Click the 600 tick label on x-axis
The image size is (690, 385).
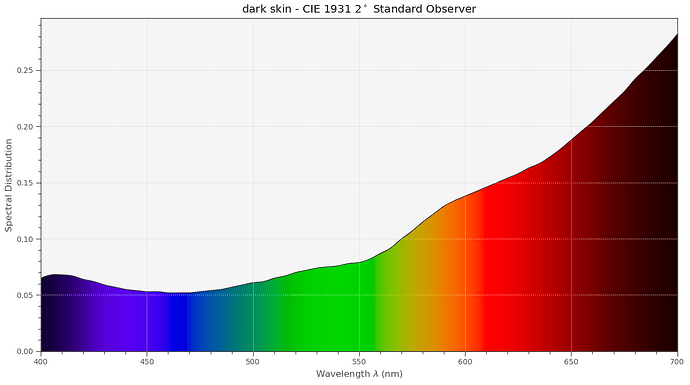point(465,362)
